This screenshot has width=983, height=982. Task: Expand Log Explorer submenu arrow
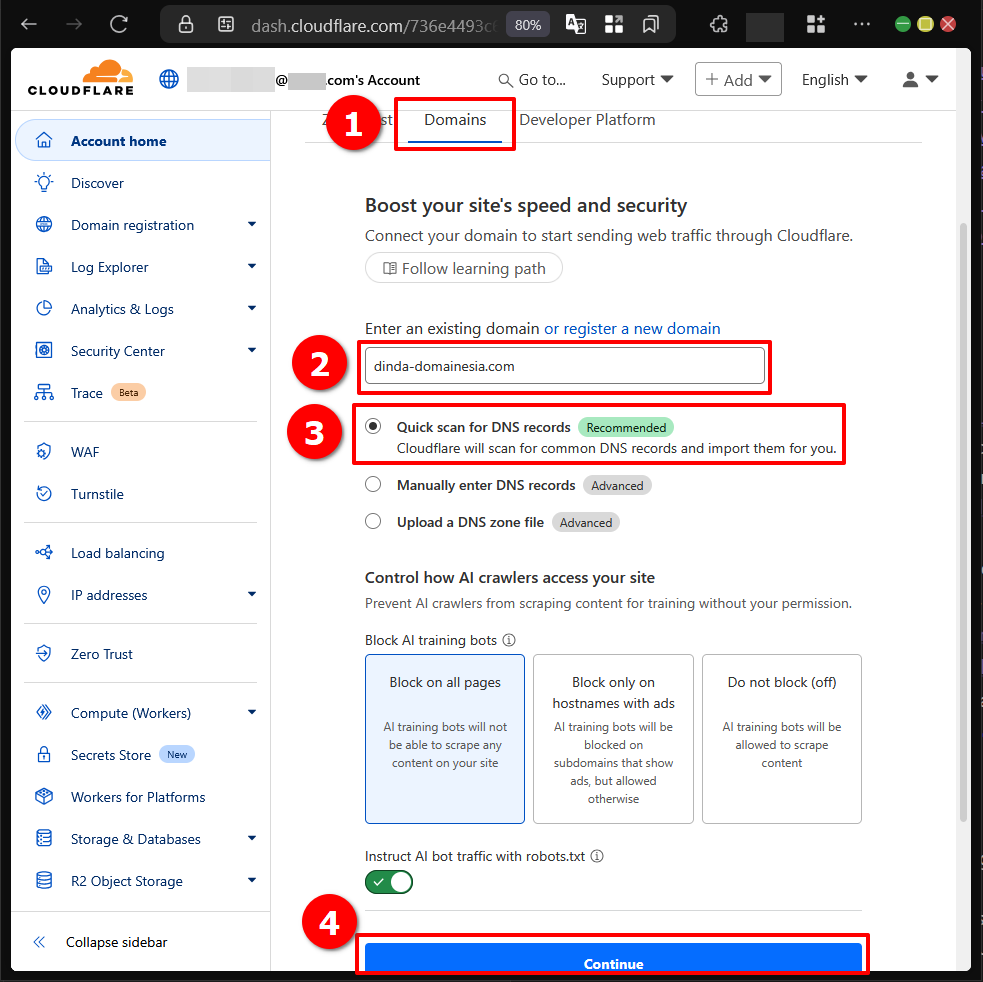pos(252,266)
